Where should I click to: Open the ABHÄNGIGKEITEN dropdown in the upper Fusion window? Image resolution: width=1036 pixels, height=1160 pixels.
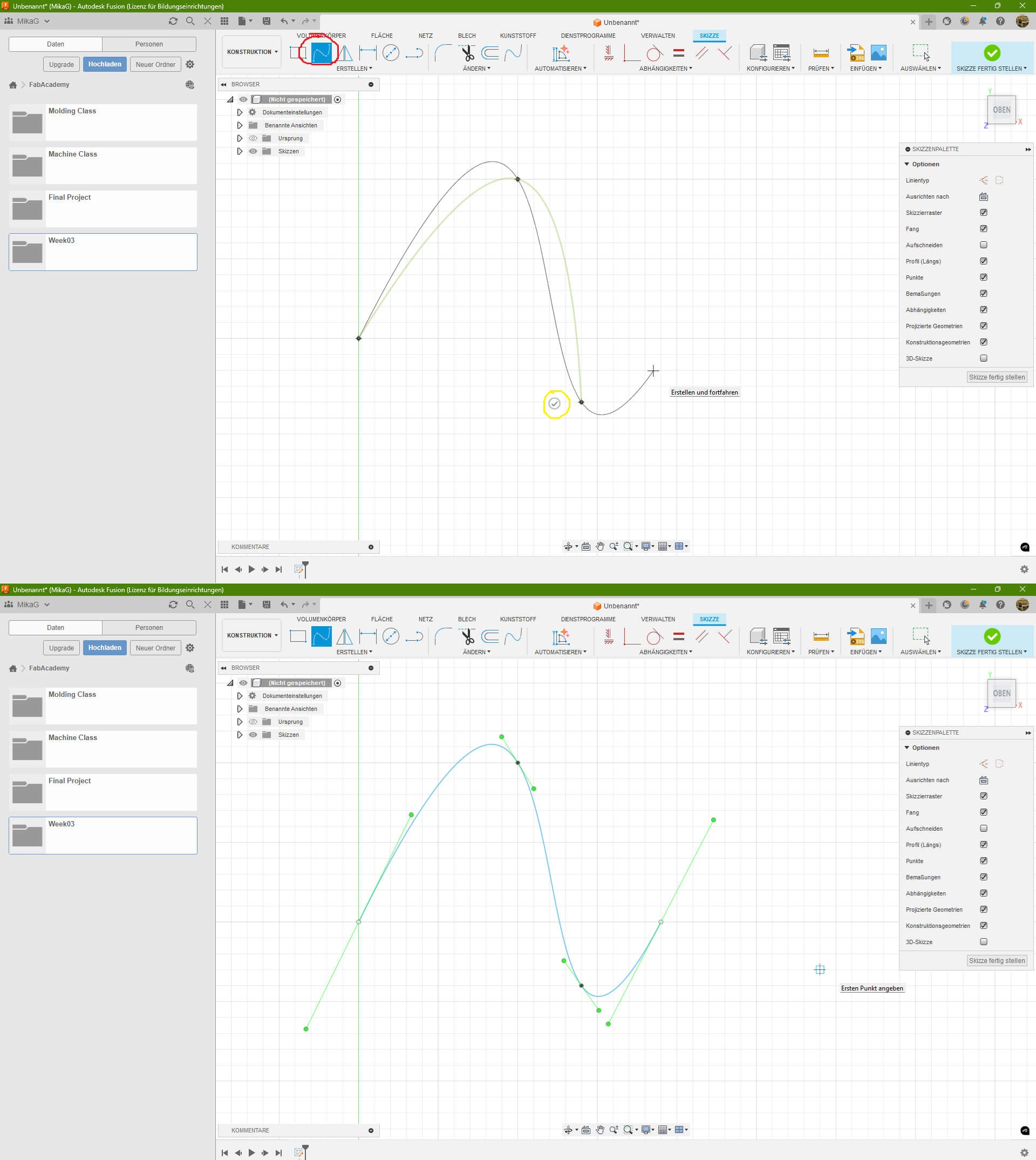tap(665, 69)
